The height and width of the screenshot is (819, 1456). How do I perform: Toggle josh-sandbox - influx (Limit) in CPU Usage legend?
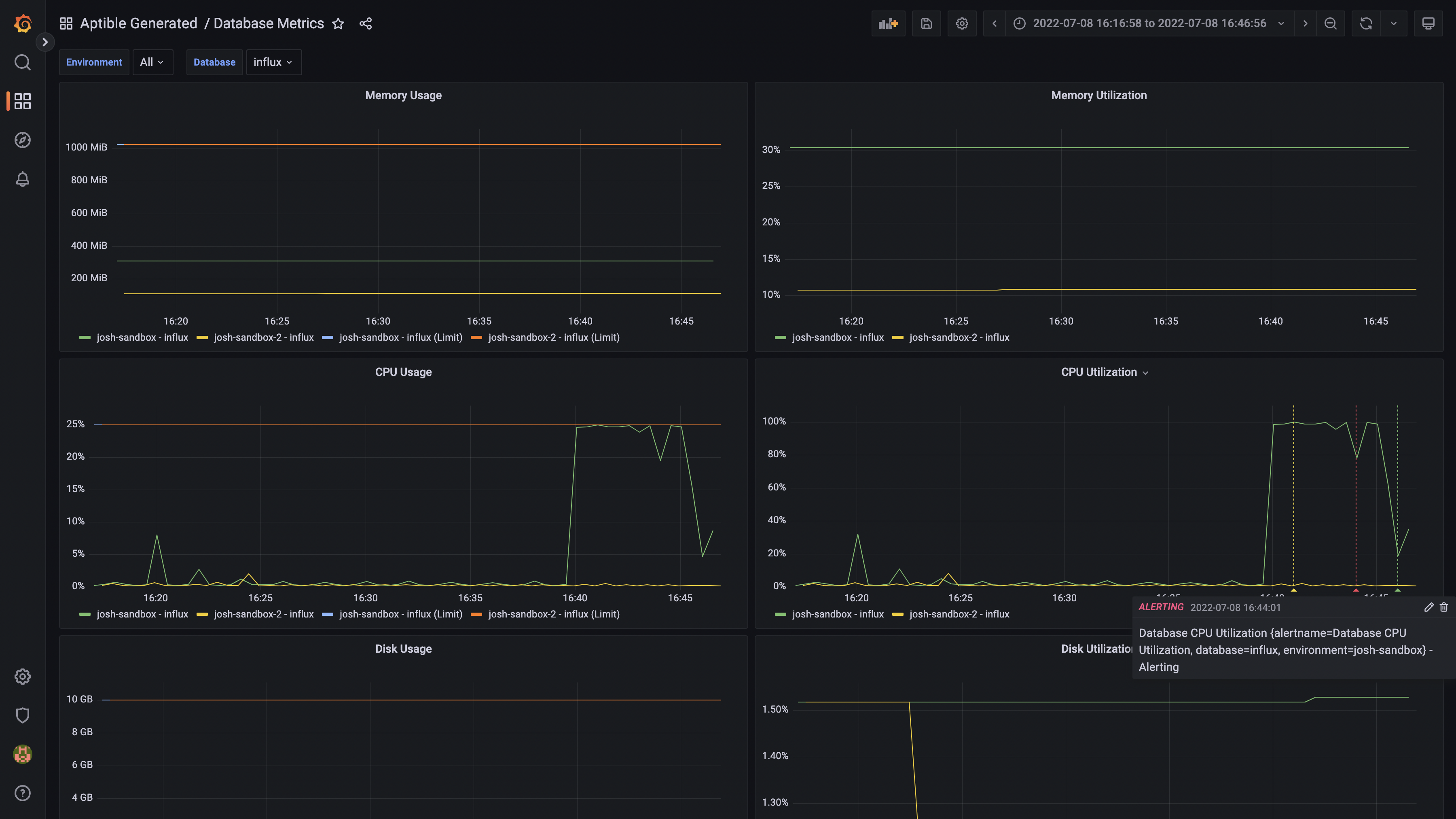(400, 614)
